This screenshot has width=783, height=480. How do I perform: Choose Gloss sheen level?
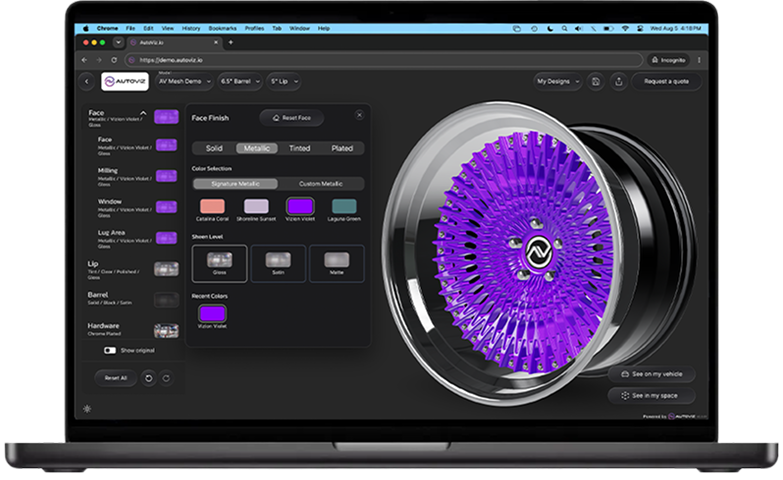click(219, 263)
